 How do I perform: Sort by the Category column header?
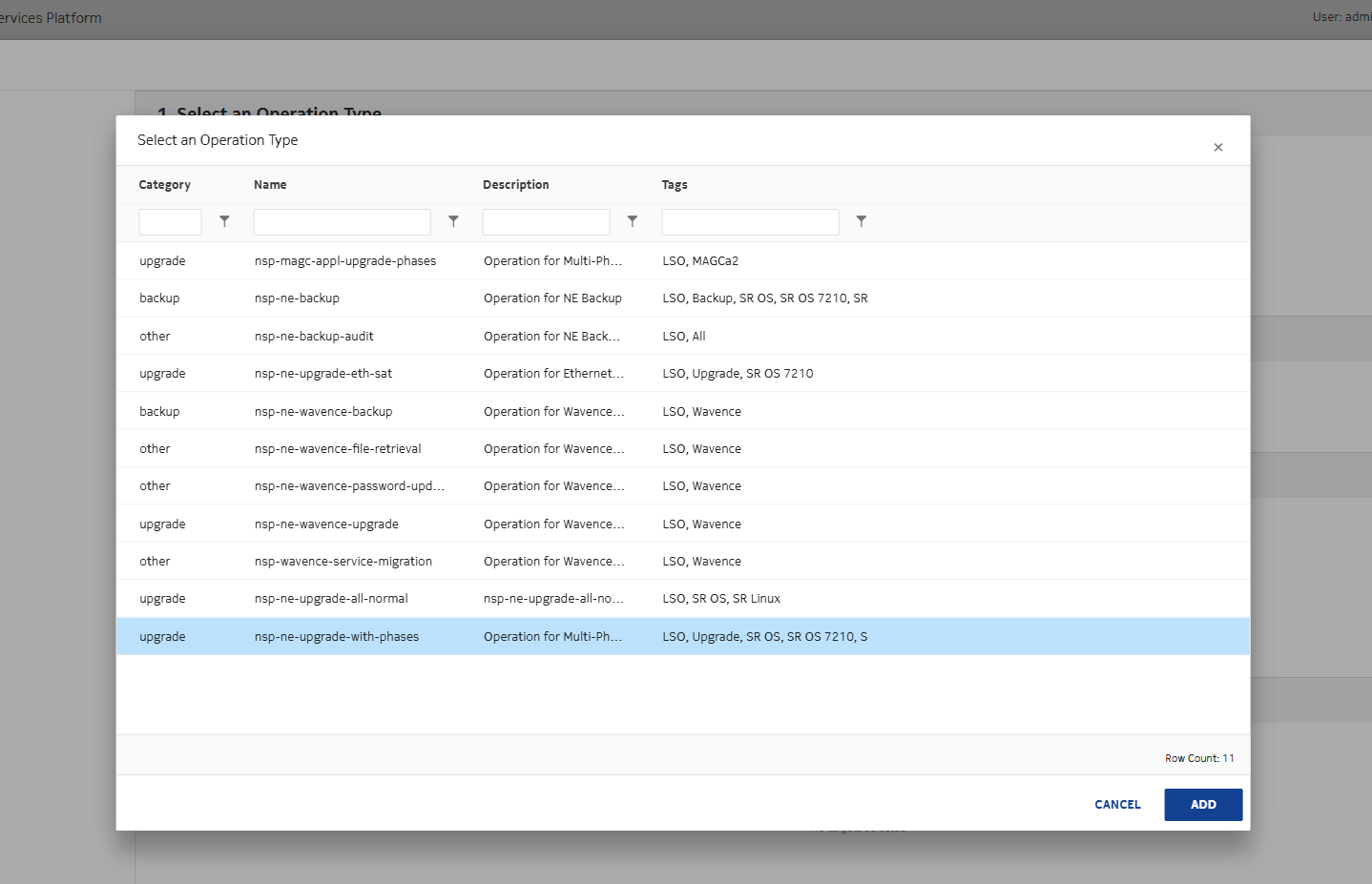pos(165,185)
